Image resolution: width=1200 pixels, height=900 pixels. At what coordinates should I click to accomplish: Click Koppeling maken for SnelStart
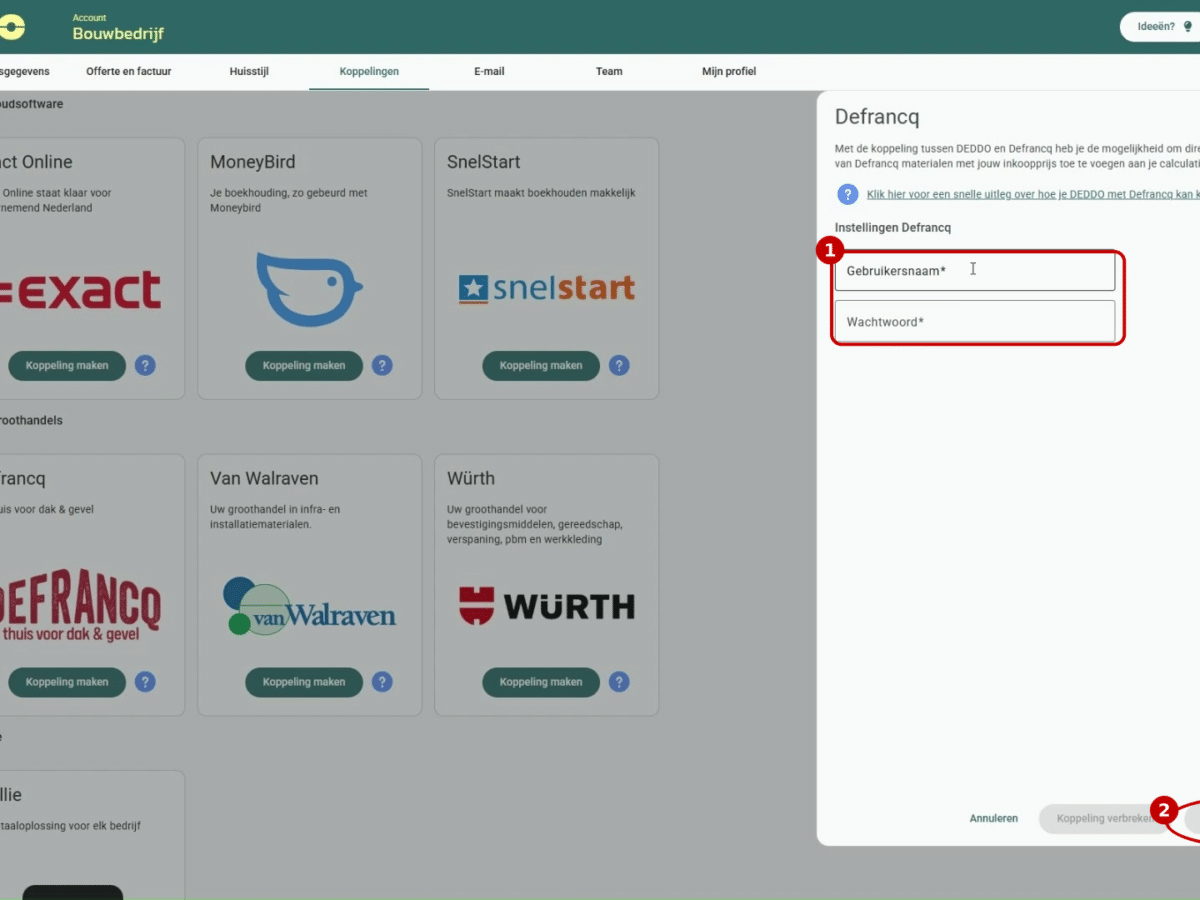(x=541, y=366)
